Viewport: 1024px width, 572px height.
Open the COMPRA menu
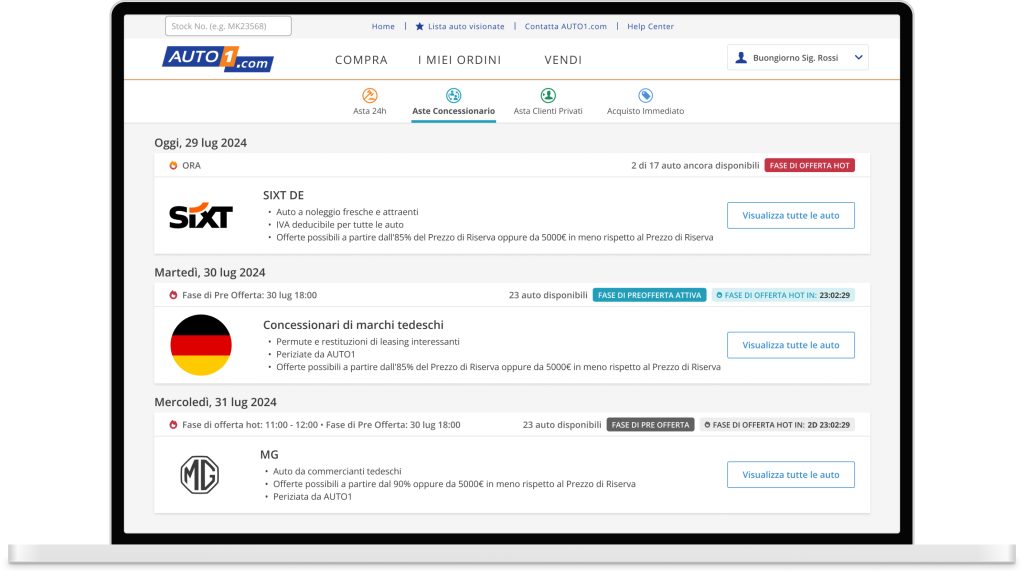[361, 60]
